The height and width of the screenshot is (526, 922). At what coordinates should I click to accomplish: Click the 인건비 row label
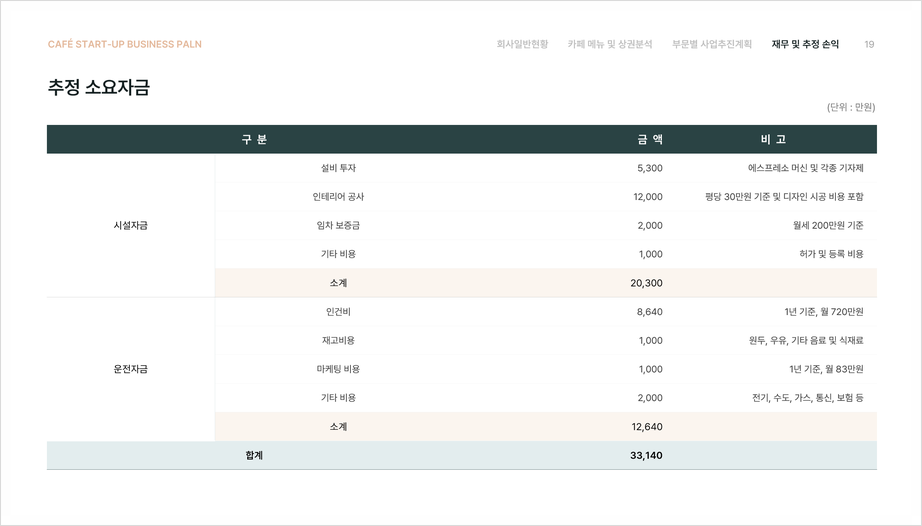click(338, 311)
